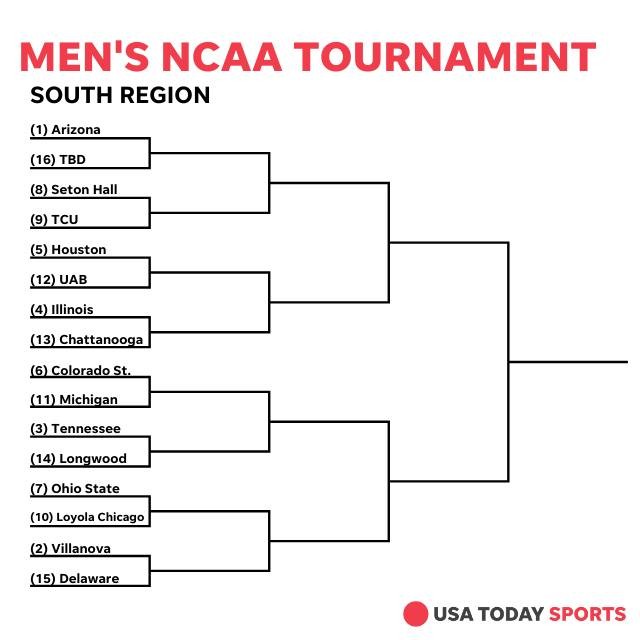
Task: Select (7) Ohio State in the bracket
Action: coord(75,488)
